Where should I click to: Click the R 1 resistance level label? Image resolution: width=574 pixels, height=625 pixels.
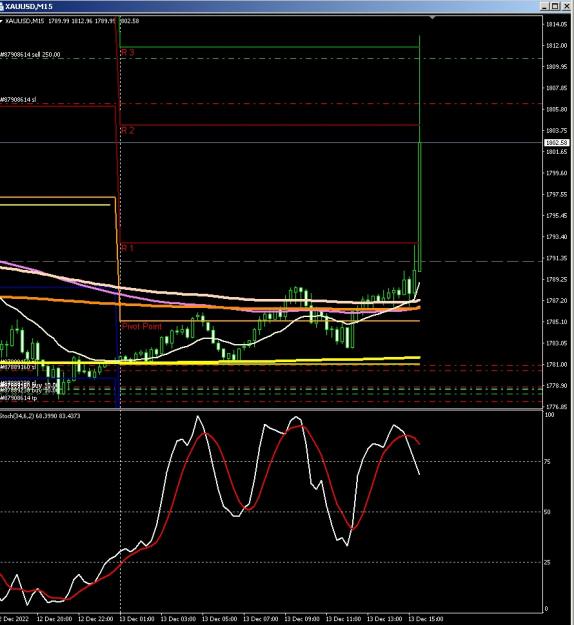tap(127, 248)
